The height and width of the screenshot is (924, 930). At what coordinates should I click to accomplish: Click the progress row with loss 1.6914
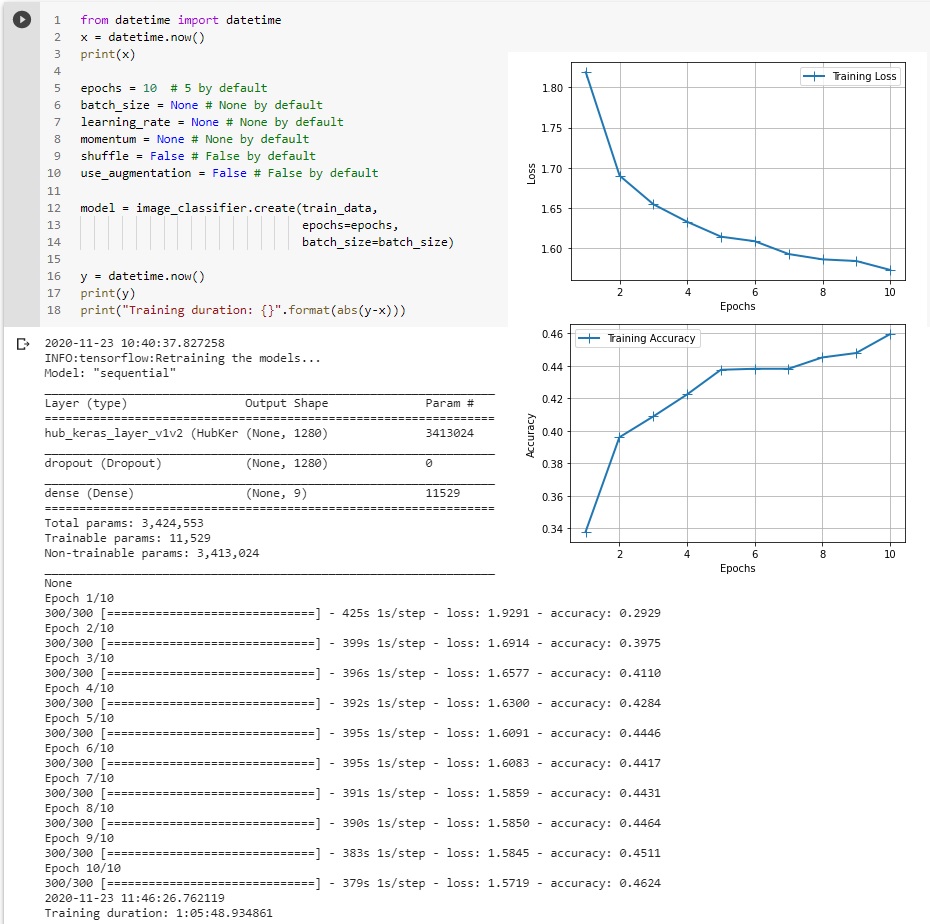click(x=352, y=643)
